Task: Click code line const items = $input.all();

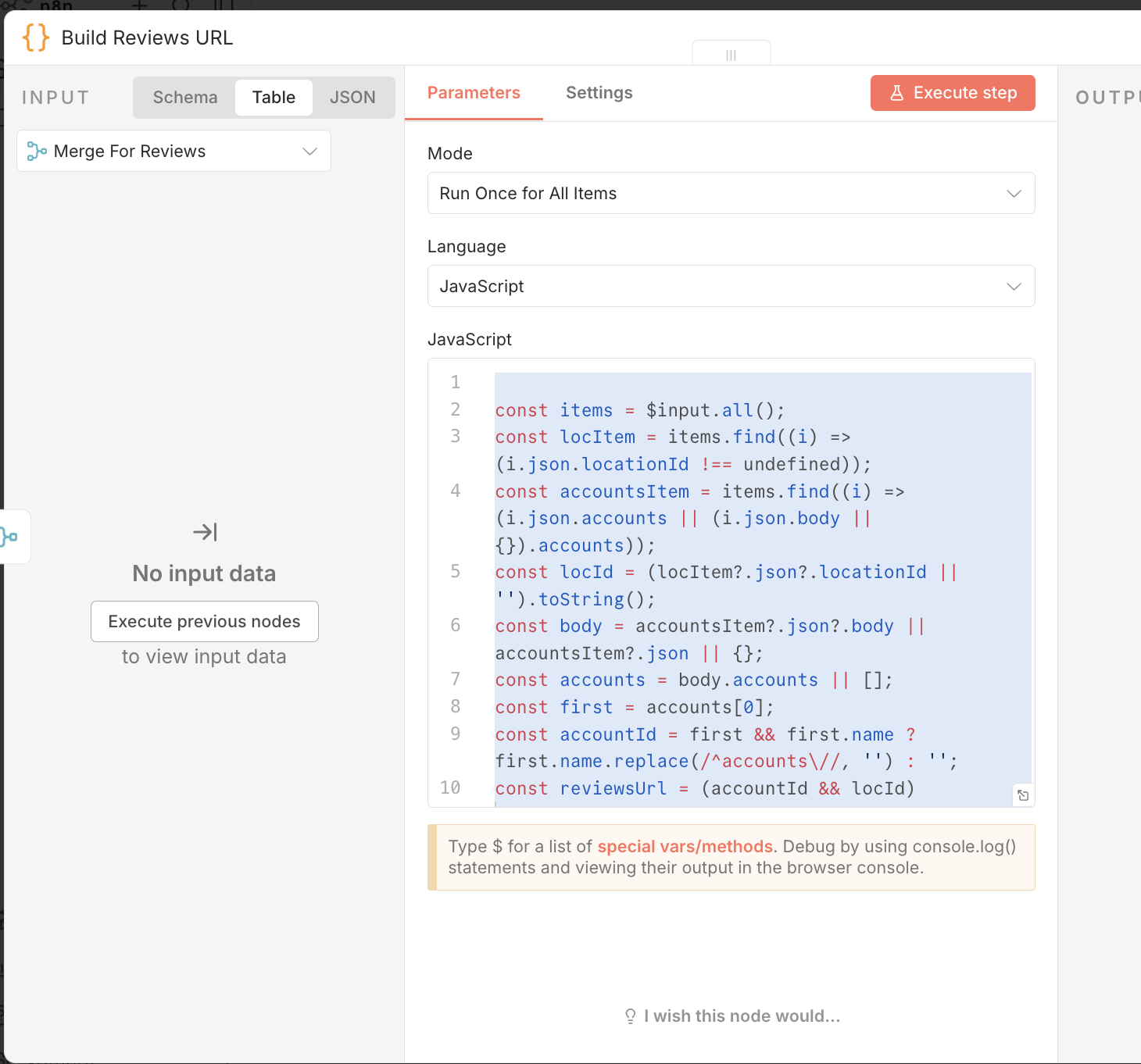Action: tap(639, 410)
